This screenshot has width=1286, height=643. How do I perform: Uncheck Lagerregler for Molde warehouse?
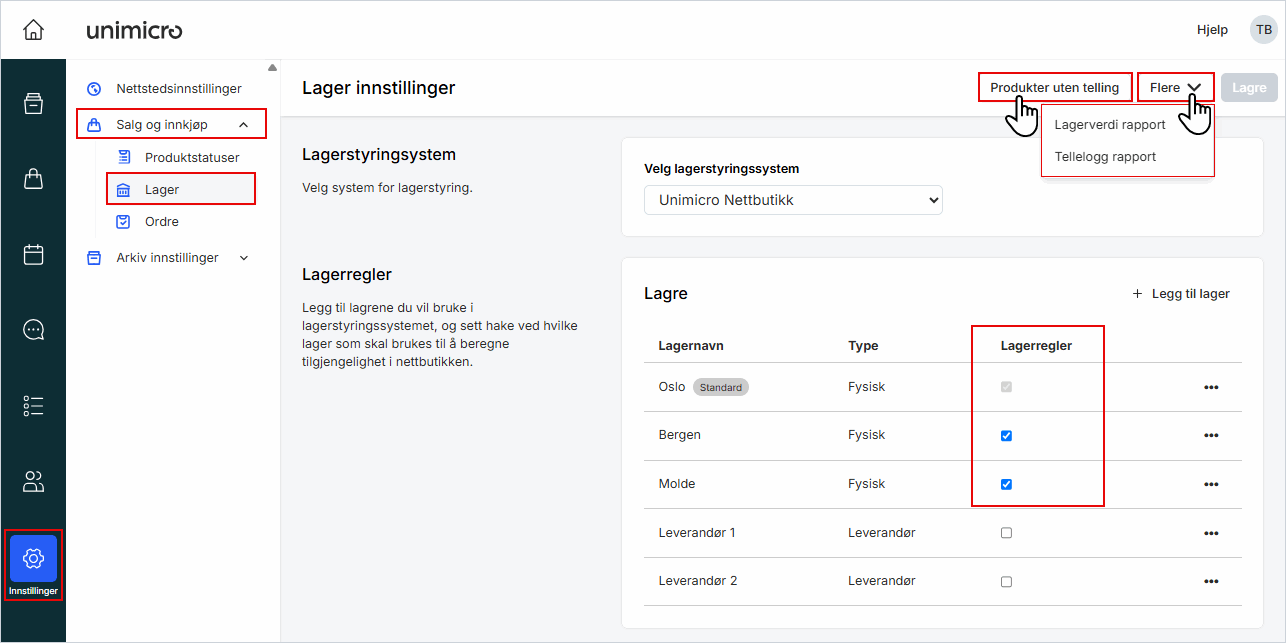1006,484
